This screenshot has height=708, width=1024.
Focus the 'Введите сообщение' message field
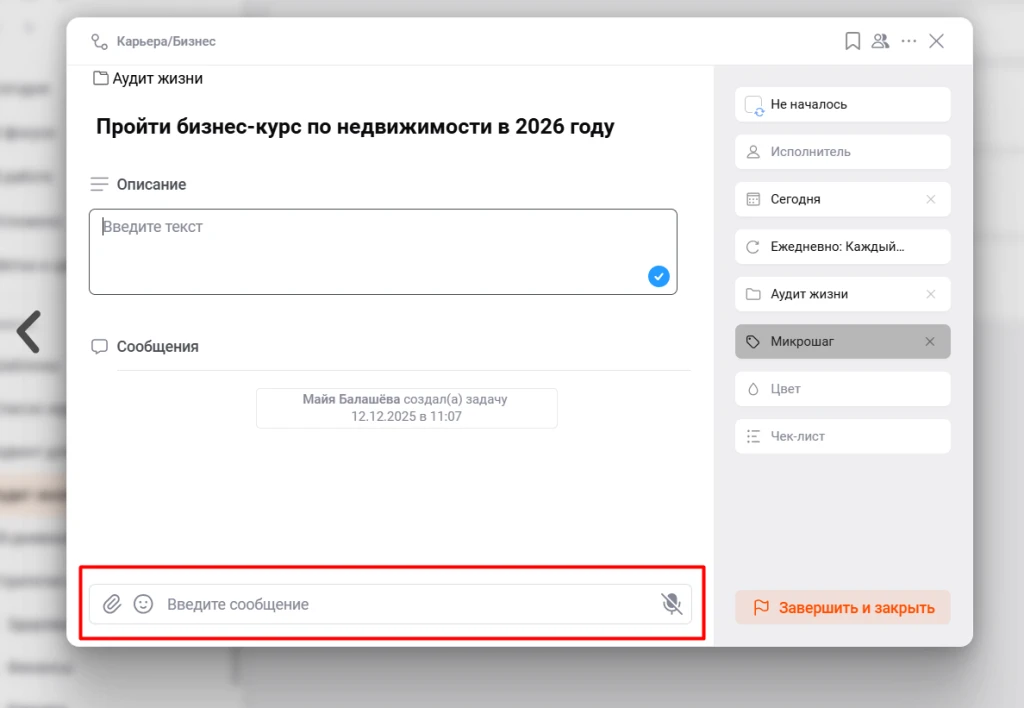click(x=400, y=604)
